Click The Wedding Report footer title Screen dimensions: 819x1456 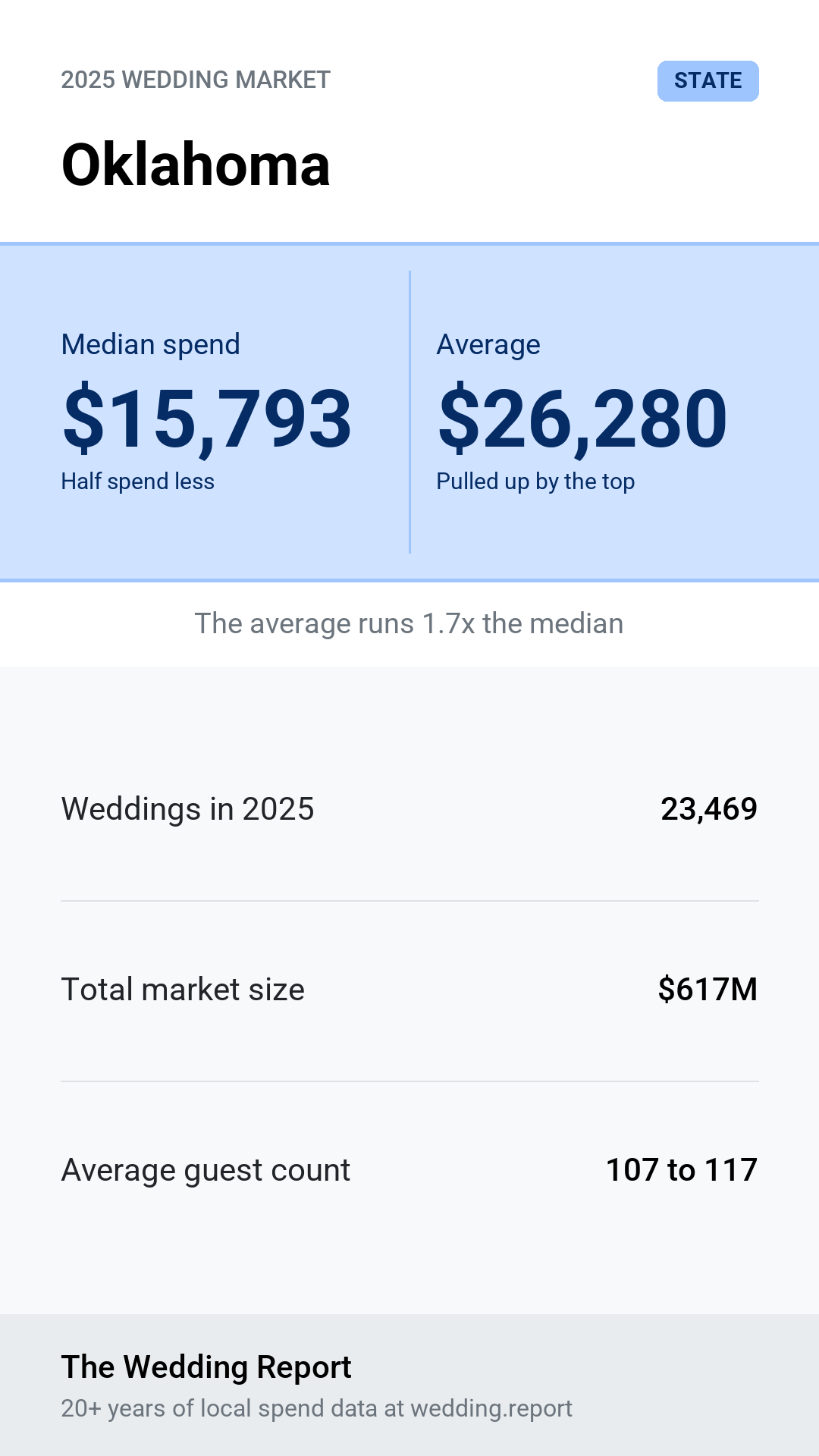click(x=206, y=1367)
